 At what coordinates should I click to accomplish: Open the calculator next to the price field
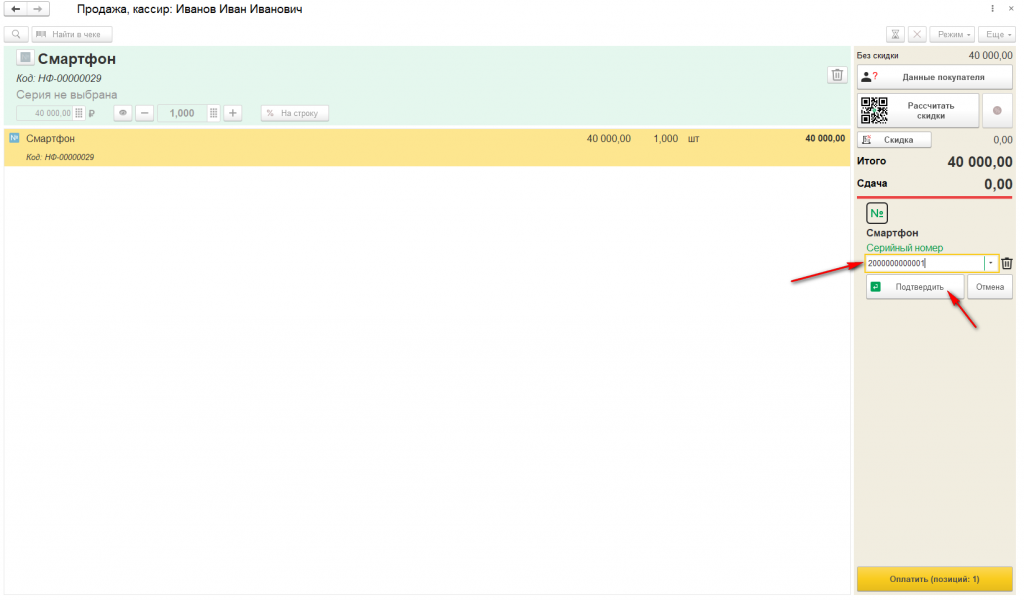[x=79, y=113]
